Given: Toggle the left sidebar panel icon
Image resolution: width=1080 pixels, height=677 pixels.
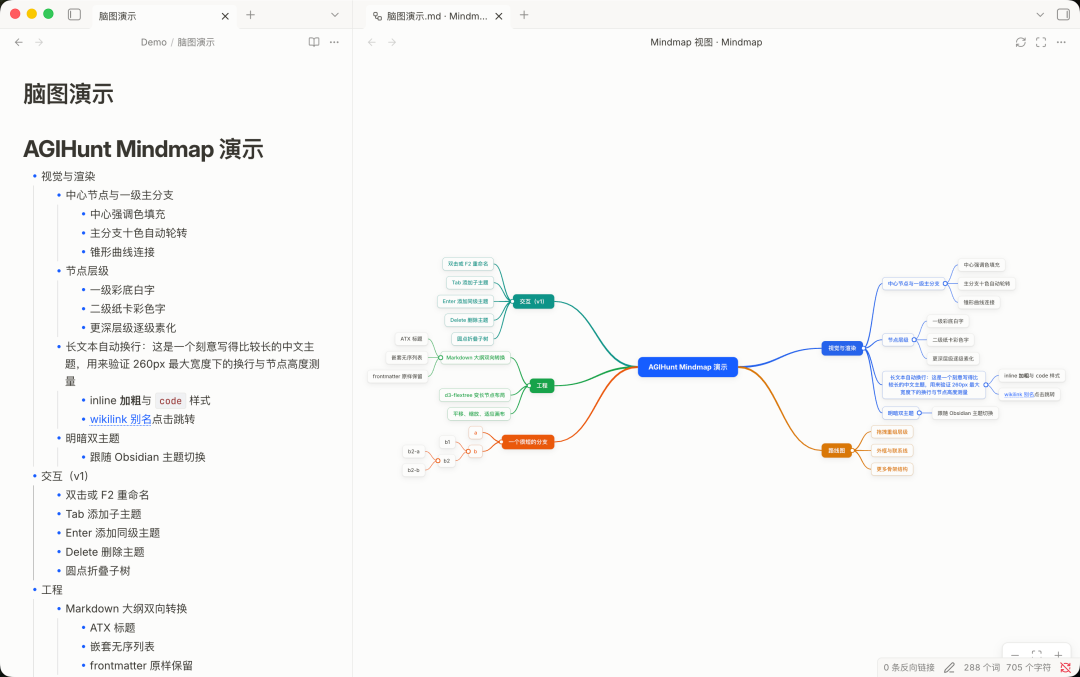Looking at the screenshot, I should [74, 14].
